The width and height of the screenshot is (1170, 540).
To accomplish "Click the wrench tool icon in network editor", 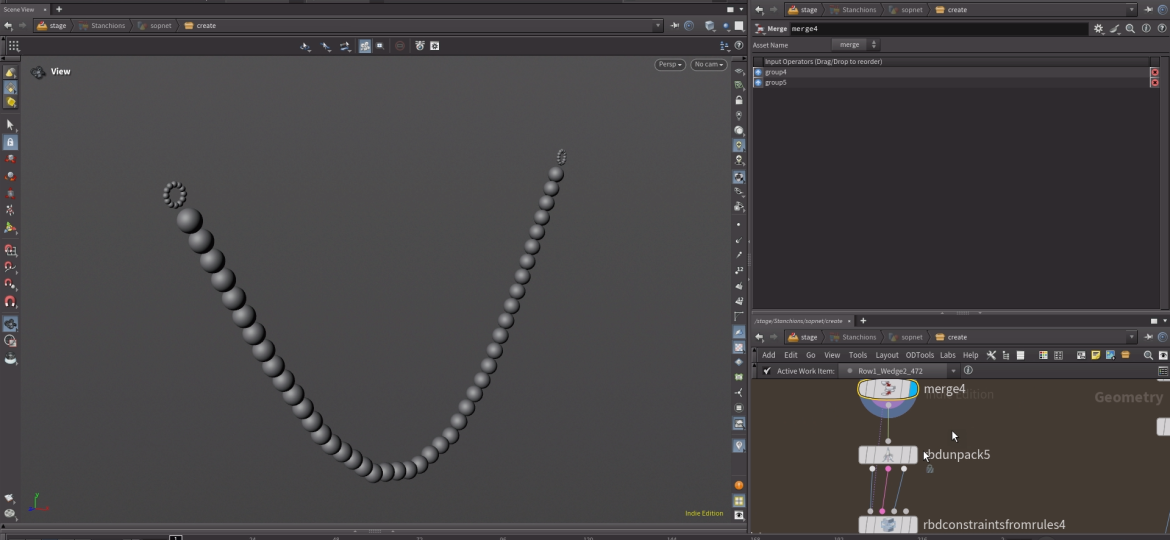I will [991, 355].
